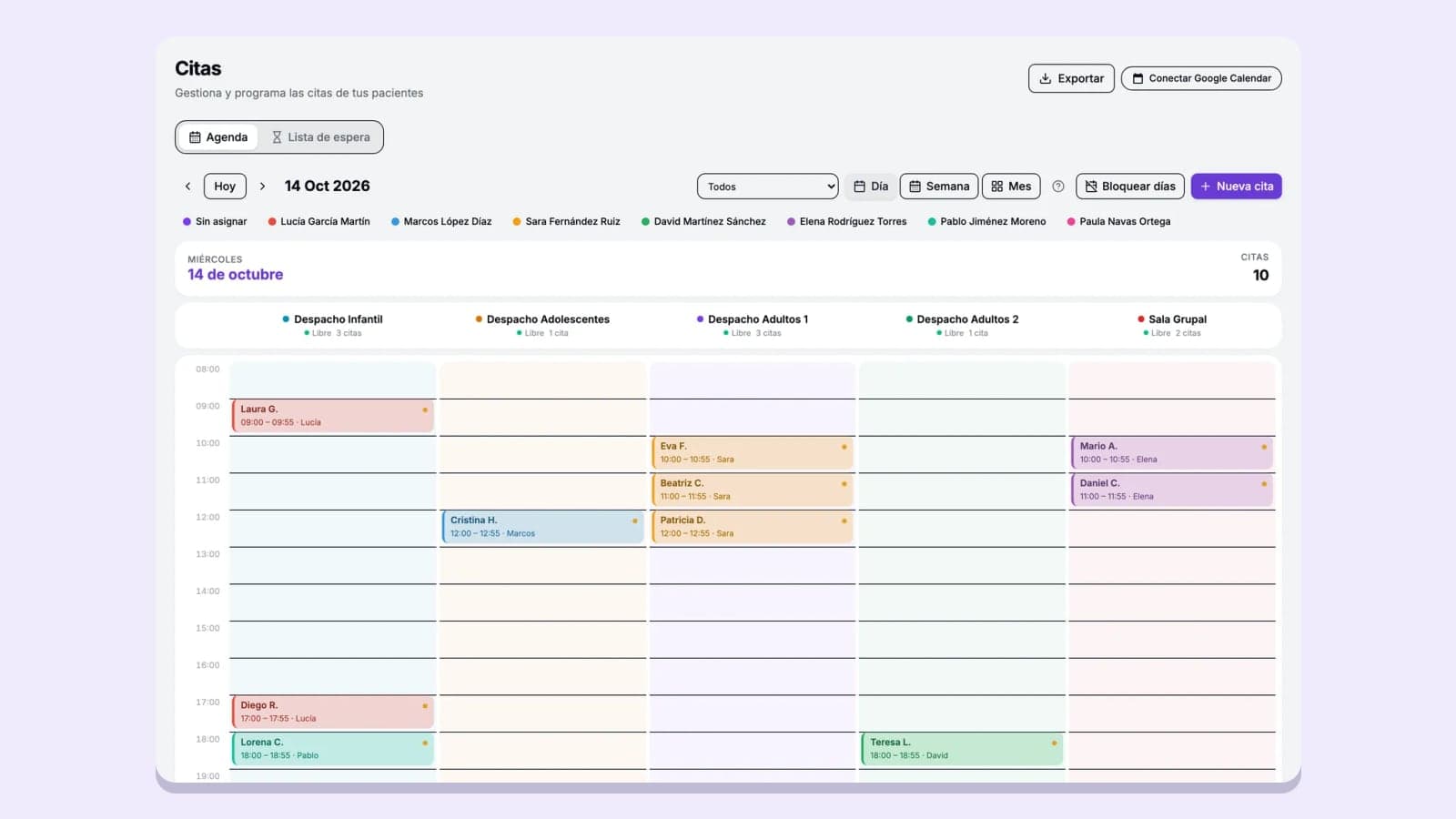
Task: Create a Nueva cita
Action: point(1237,187)
